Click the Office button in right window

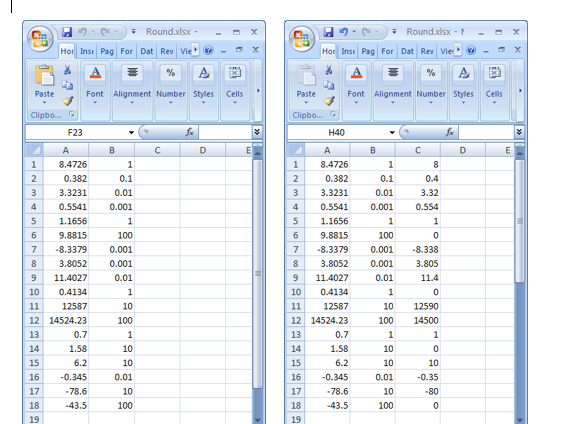tap(301, 39)
